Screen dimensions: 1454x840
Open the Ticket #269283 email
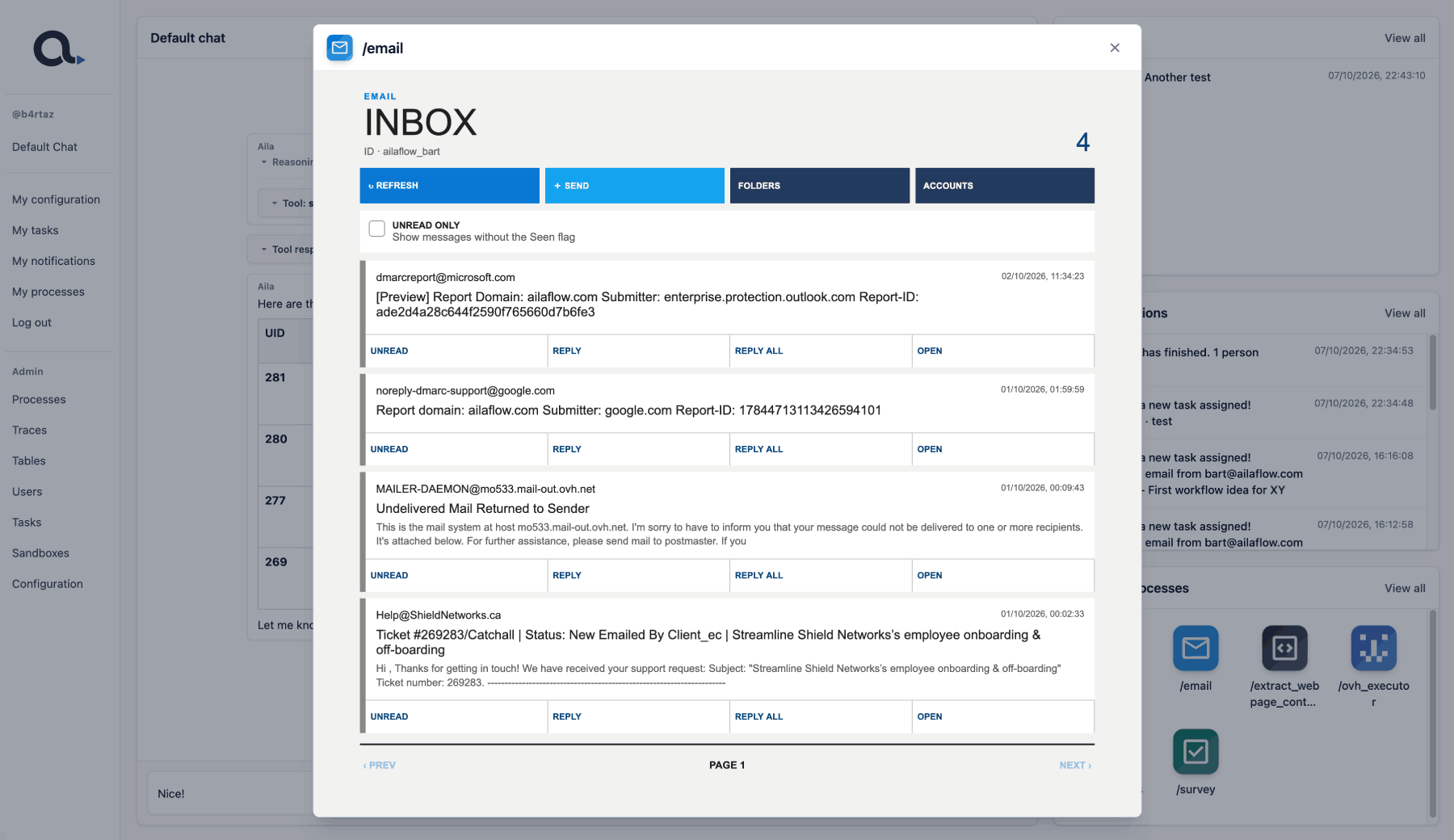1003,717
